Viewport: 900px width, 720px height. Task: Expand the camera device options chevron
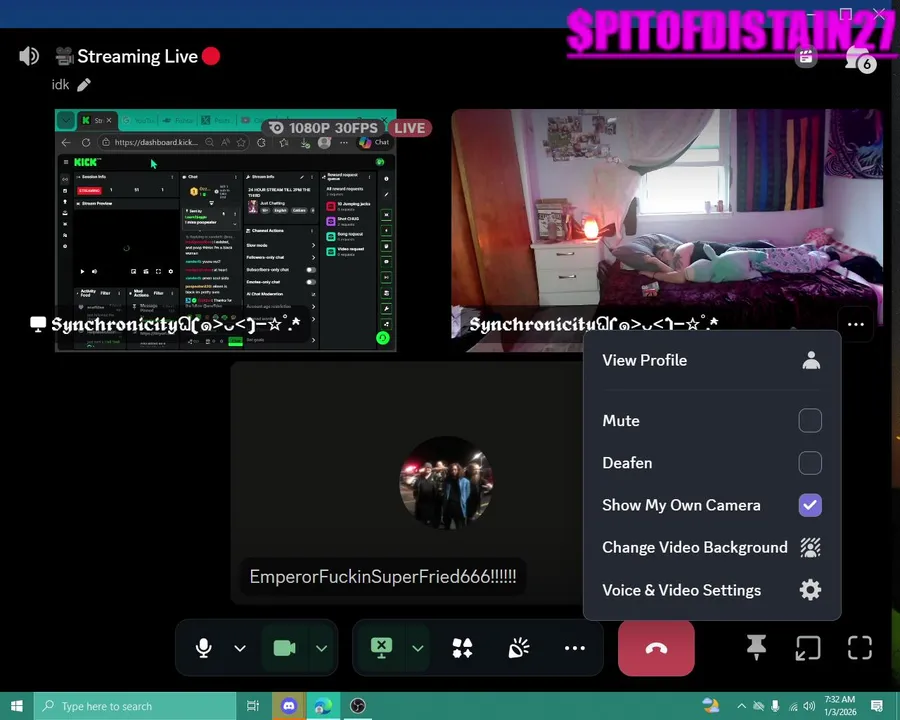[321, 648]
